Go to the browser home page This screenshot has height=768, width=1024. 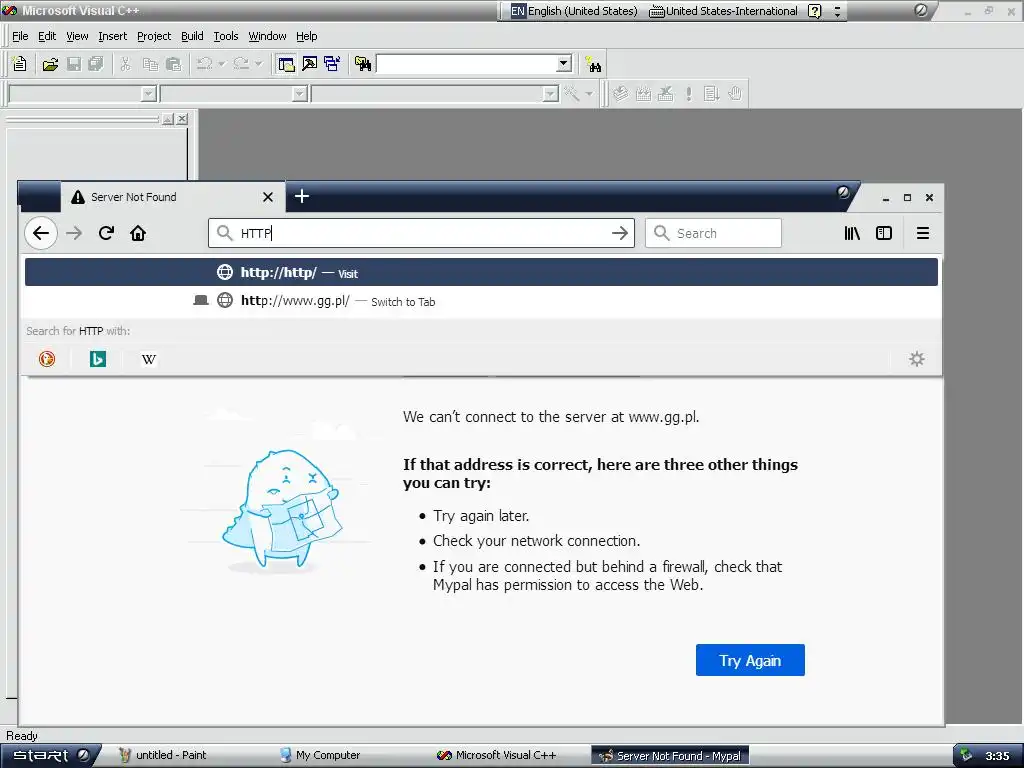pos(138,233)
